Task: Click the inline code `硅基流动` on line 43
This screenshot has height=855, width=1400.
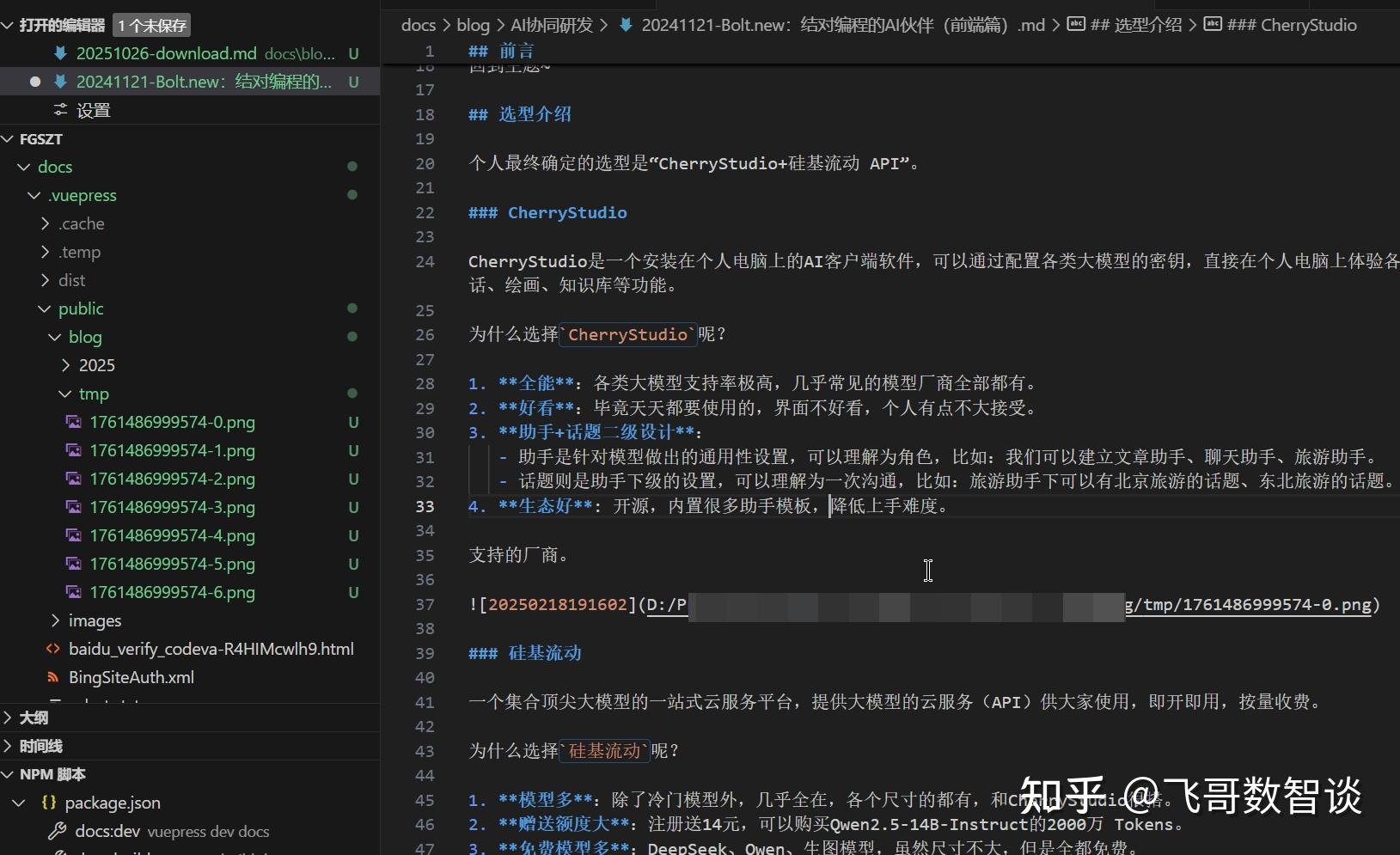Action: pos(605,751)
